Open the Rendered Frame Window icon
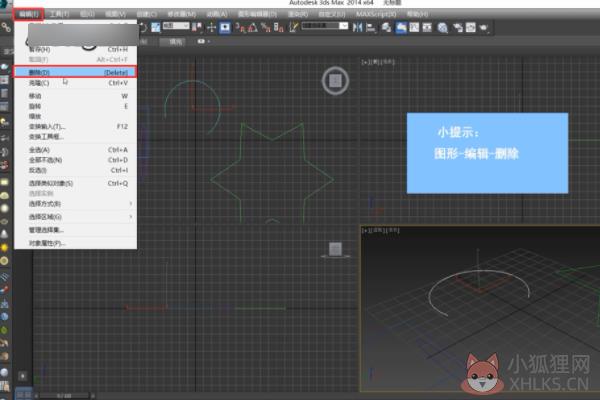The height and width of the screenshot is (400, 600). pyautogui.click(x=471, y=27)
